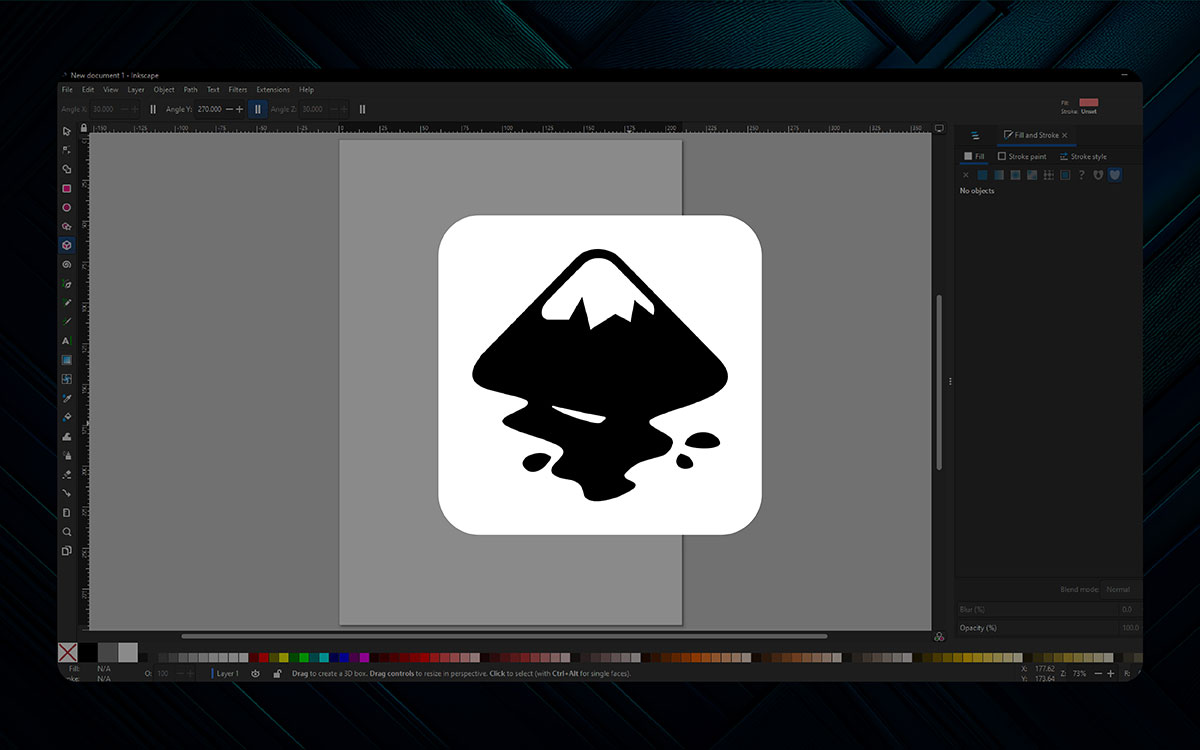Screen dimensions: 1200x750
Task: Select nonzero fill rule solid heart icon
Action: 1115,175
